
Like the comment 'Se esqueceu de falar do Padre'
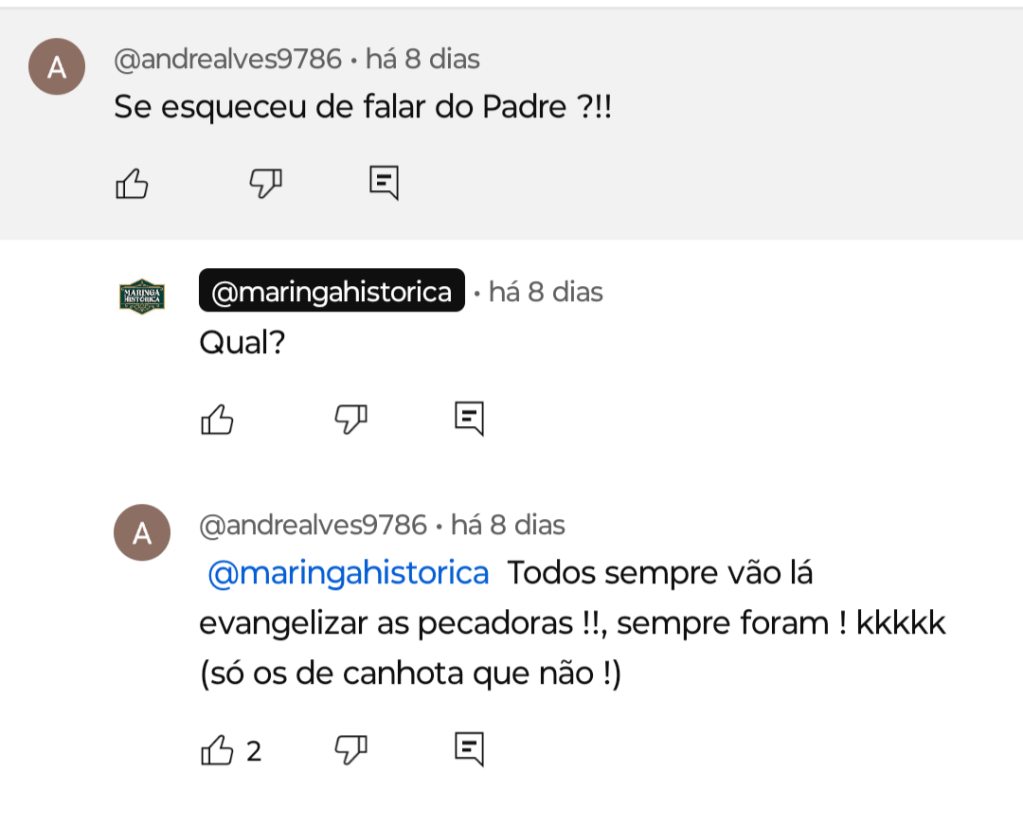(132, 183)
